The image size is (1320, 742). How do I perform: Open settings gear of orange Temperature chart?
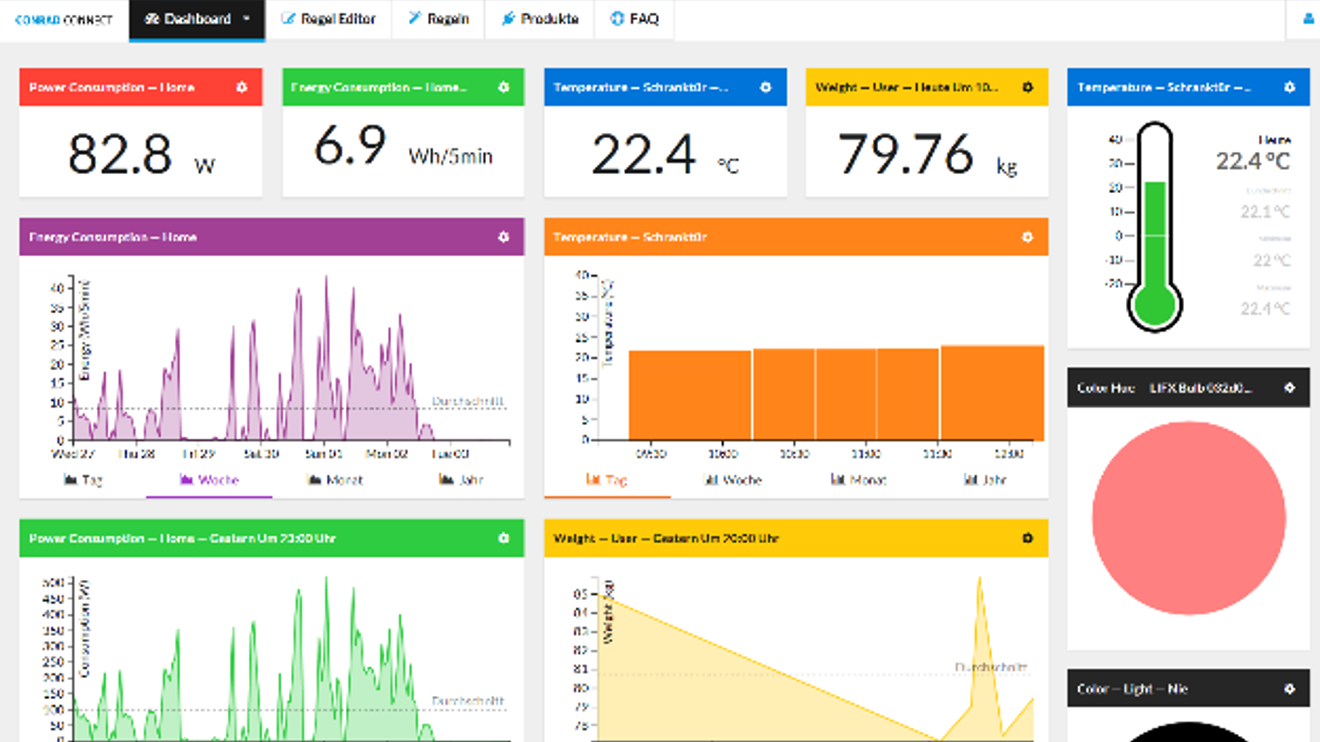1028,237
